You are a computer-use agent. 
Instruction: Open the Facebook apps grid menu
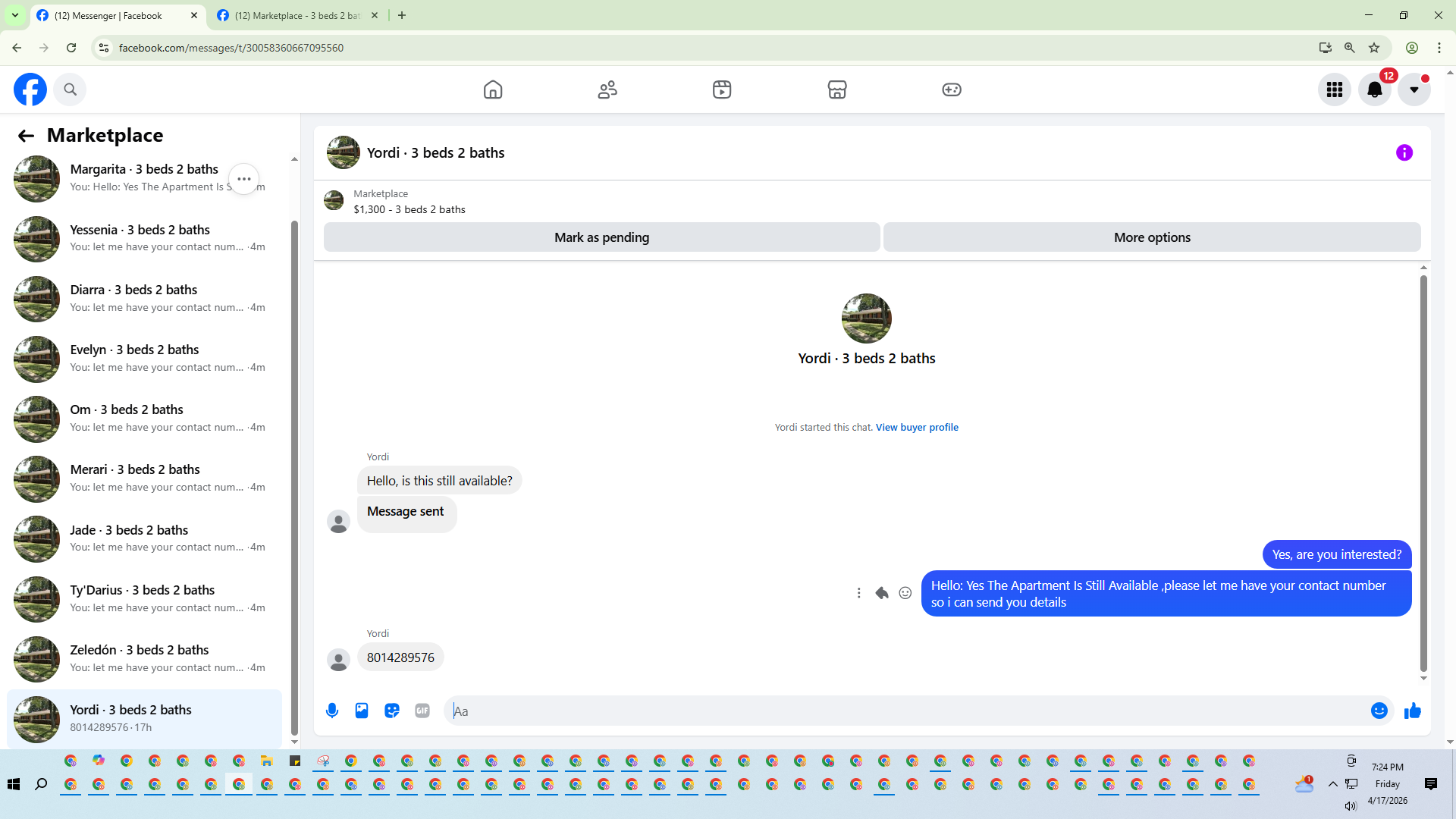[x=1334, y=89]
